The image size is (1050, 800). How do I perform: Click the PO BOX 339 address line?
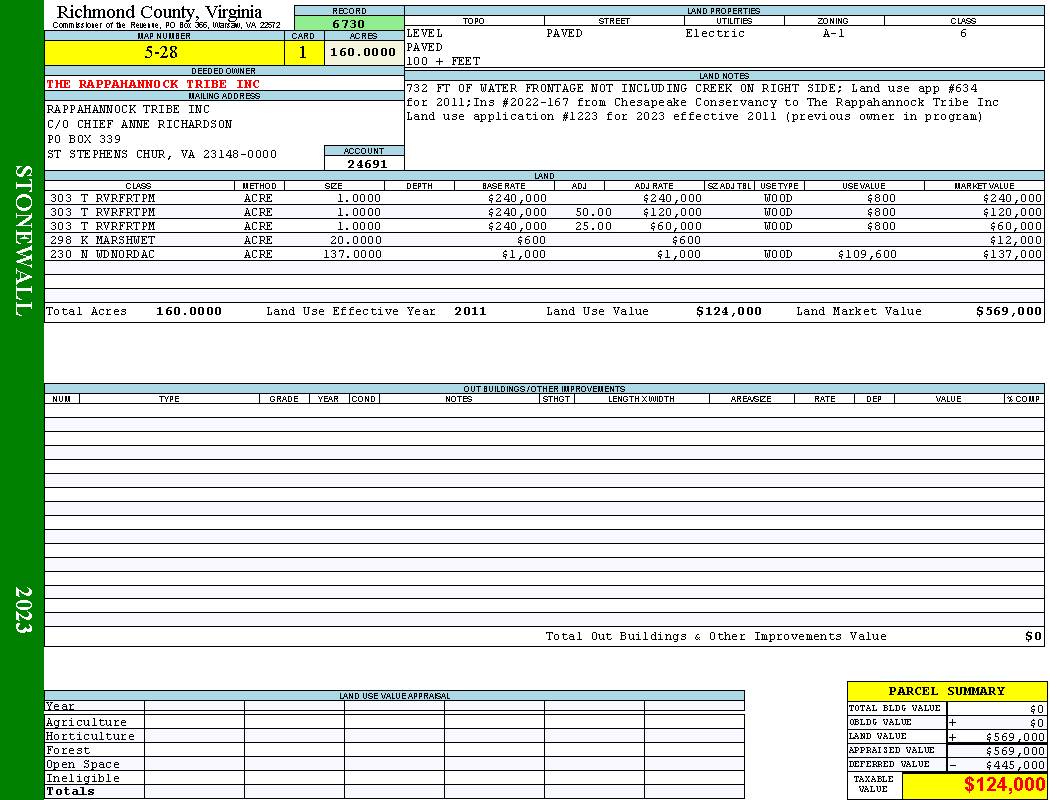click(84, 139)
